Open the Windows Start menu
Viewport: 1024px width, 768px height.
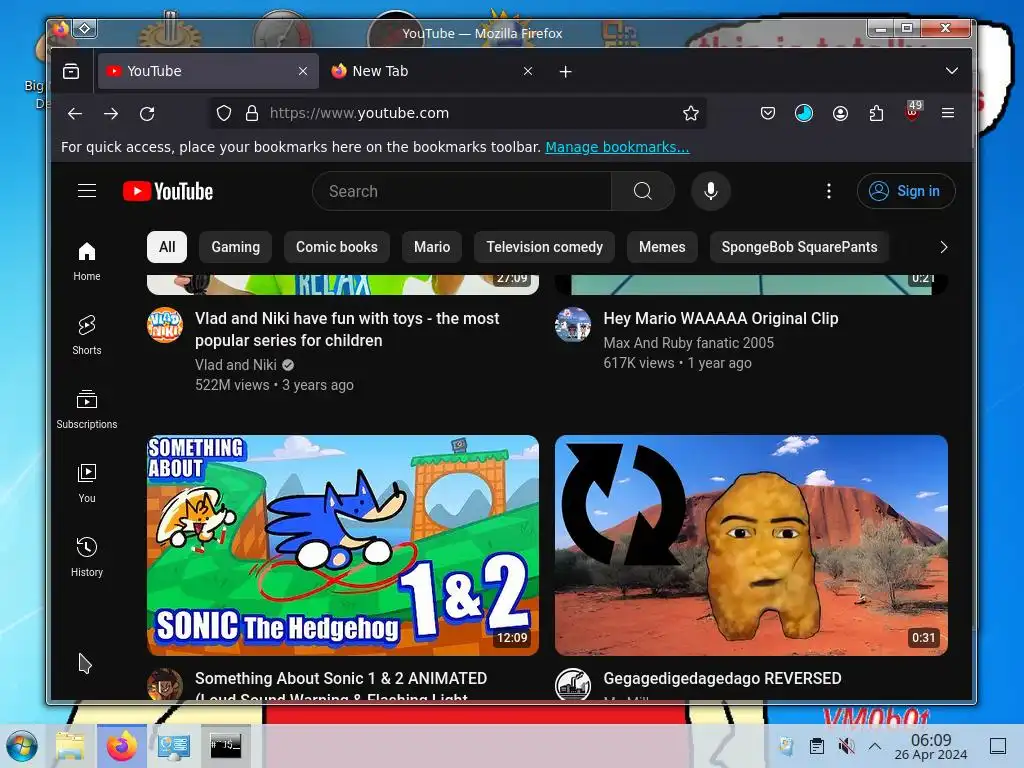coord(22,746)
